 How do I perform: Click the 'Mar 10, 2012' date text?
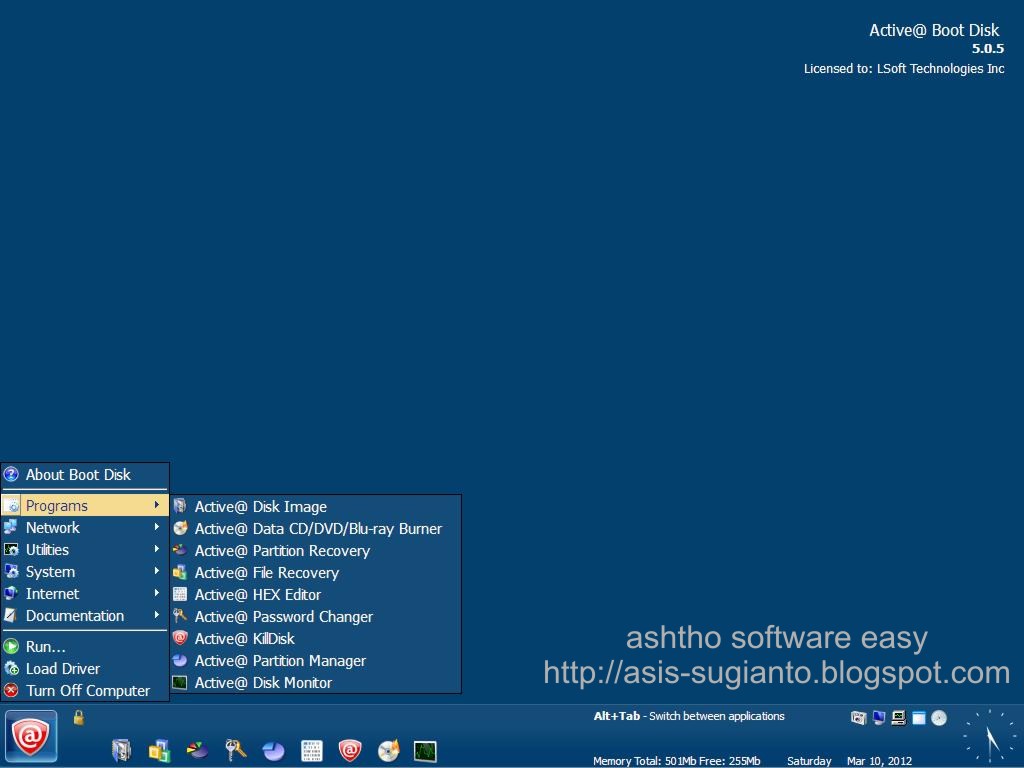(x=879, y=761)
